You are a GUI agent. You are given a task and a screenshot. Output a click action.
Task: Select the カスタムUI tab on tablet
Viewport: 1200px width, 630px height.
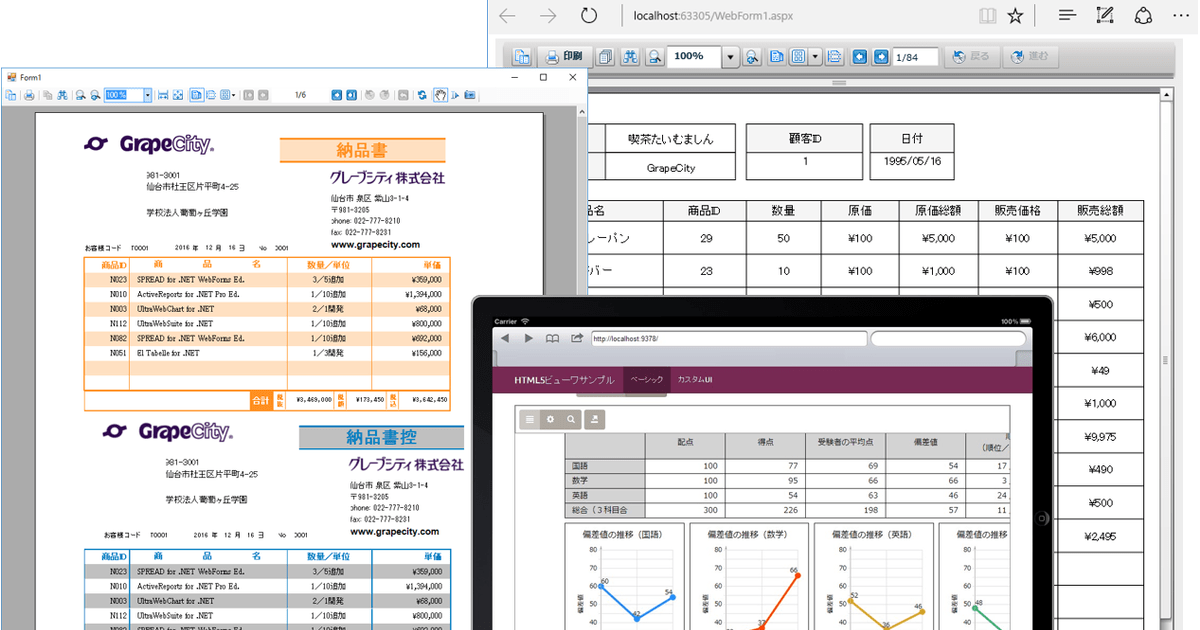click(x=694, y=380)
